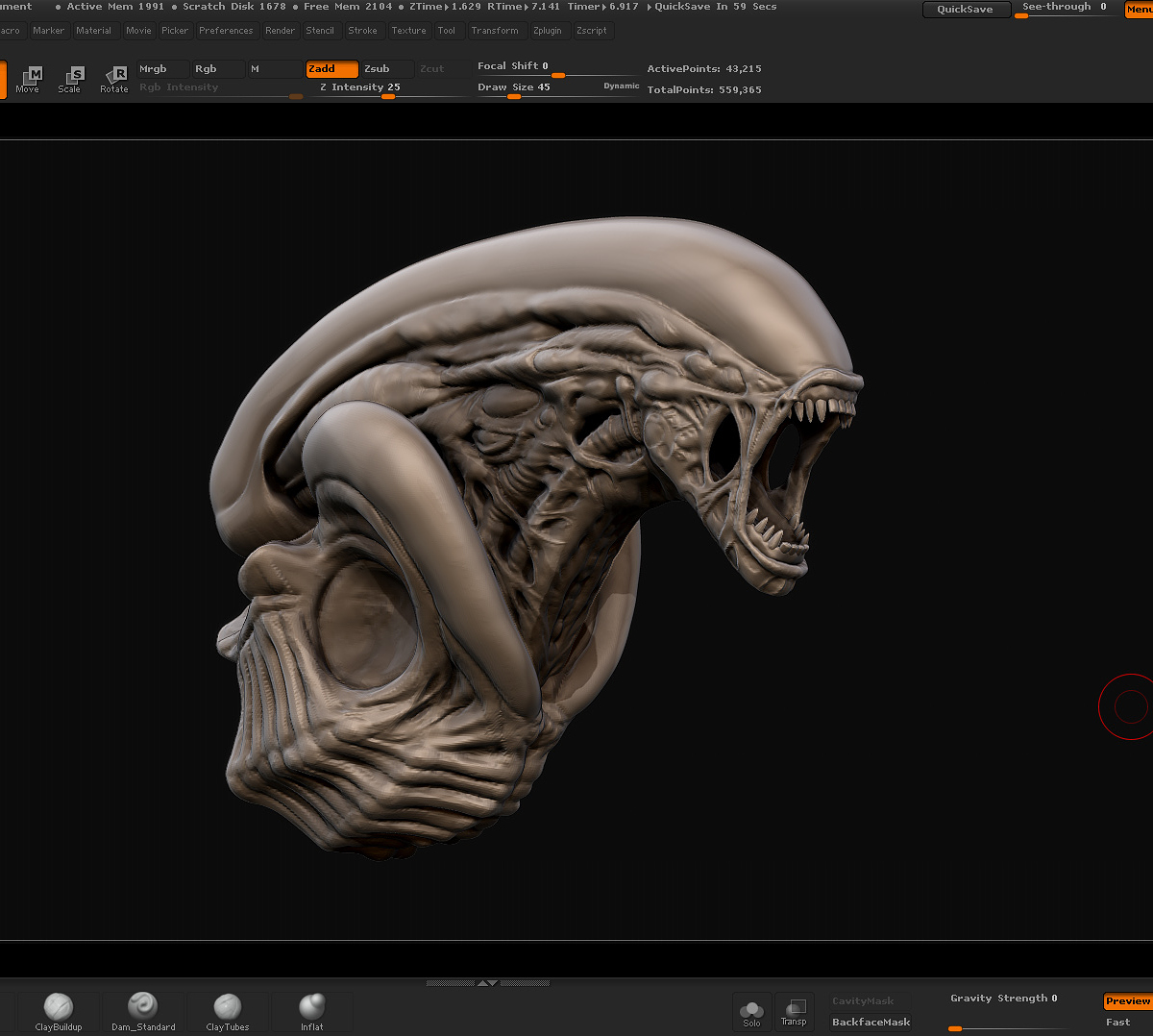Open the Zscript menu
Viewport: 1153px width, 1036px height.
[x=592, y=31]
